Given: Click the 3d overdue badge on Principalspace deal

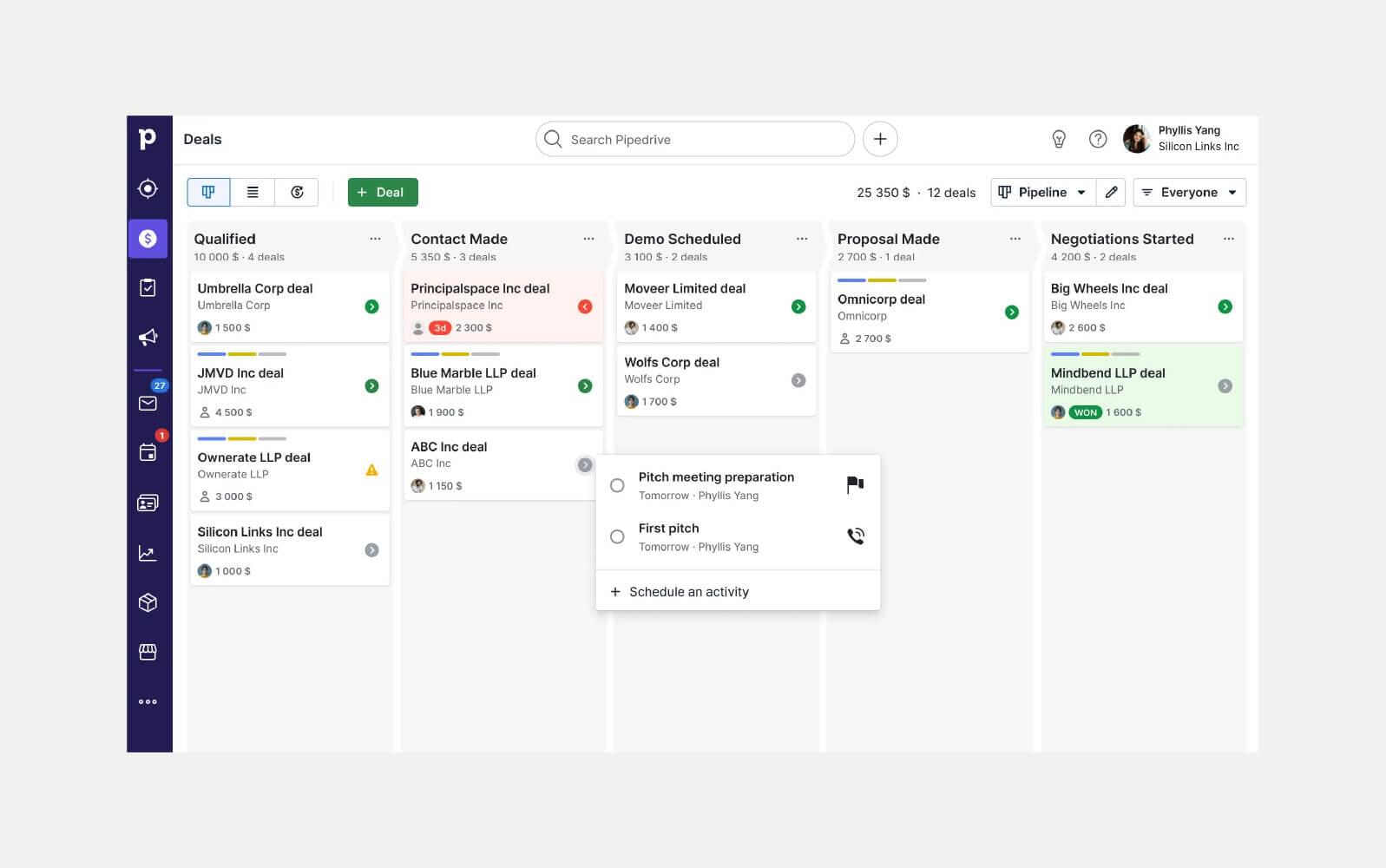Looking at the screenshot, I should [440, 328].
